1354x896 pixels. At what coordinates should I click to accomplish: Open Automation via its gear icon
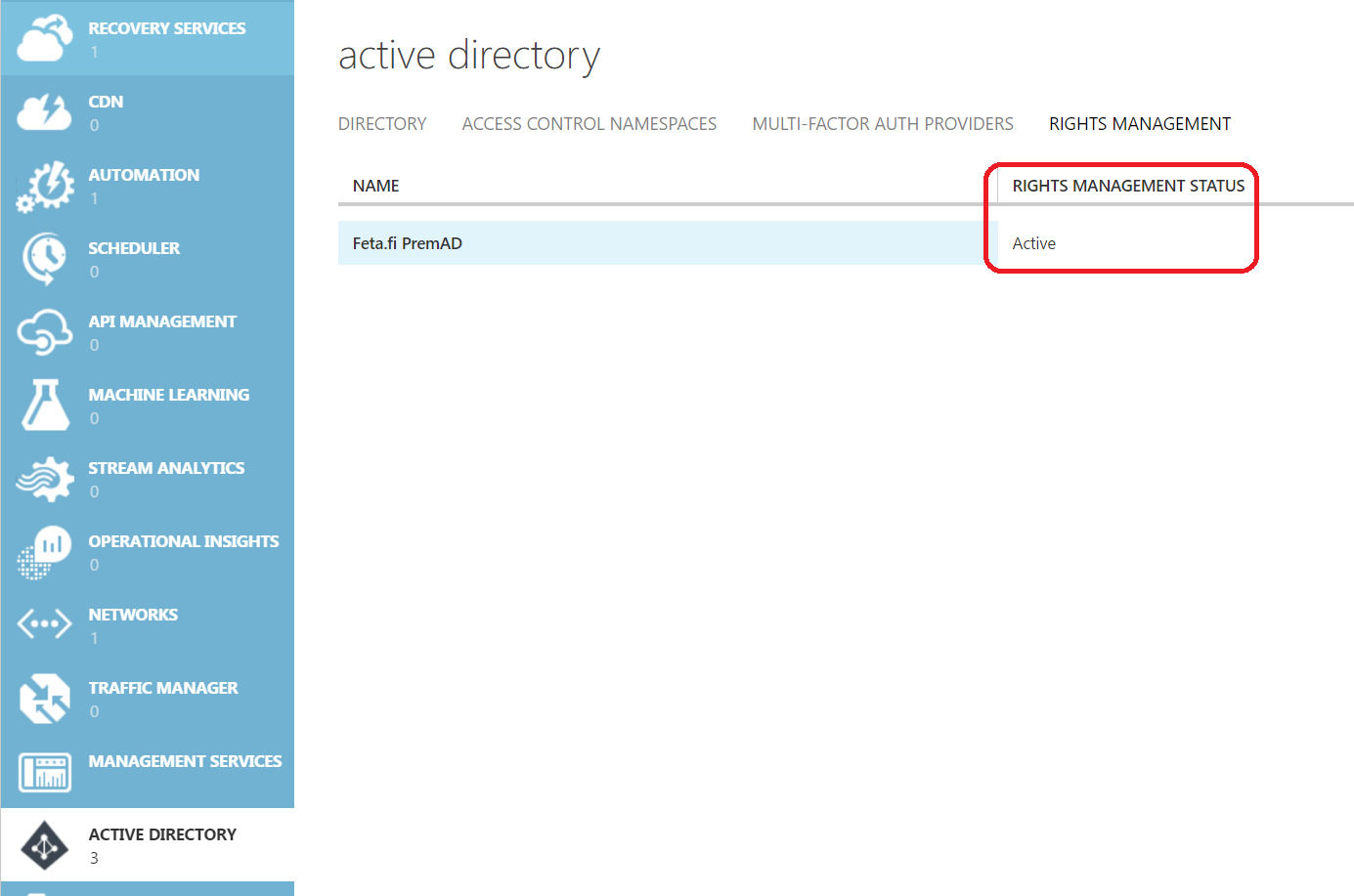45,186
